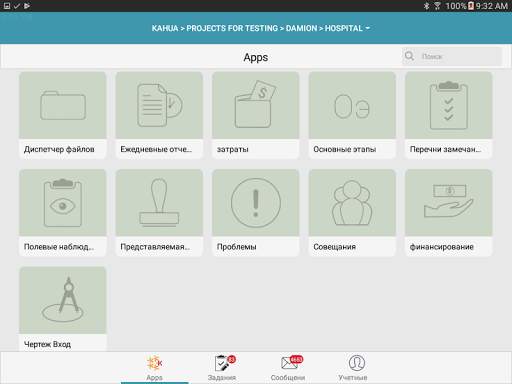Open the Представляемая stamp icon
The width and height of the screenshot is (512, 384).
tap(159, 202)
